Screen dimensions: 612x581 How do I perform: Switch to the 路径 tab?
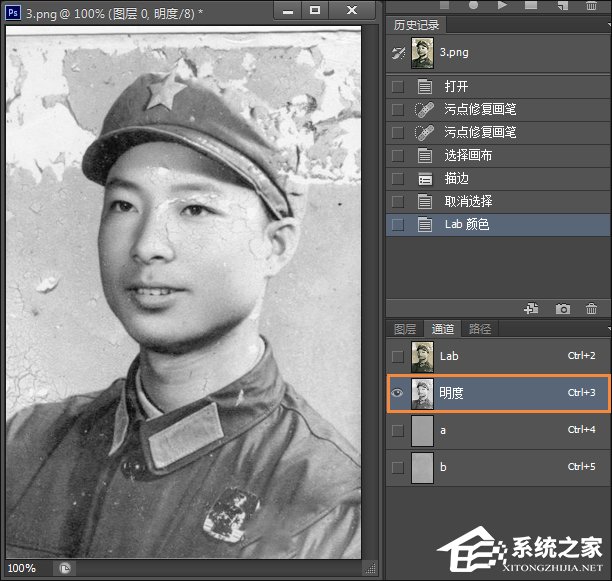click(480, 329)
